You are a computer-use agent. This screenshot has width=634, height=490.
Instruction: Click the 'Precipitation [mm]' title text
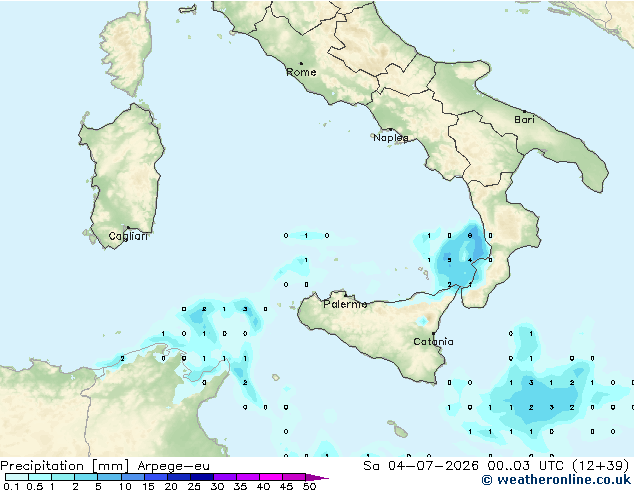click(64, 466)
